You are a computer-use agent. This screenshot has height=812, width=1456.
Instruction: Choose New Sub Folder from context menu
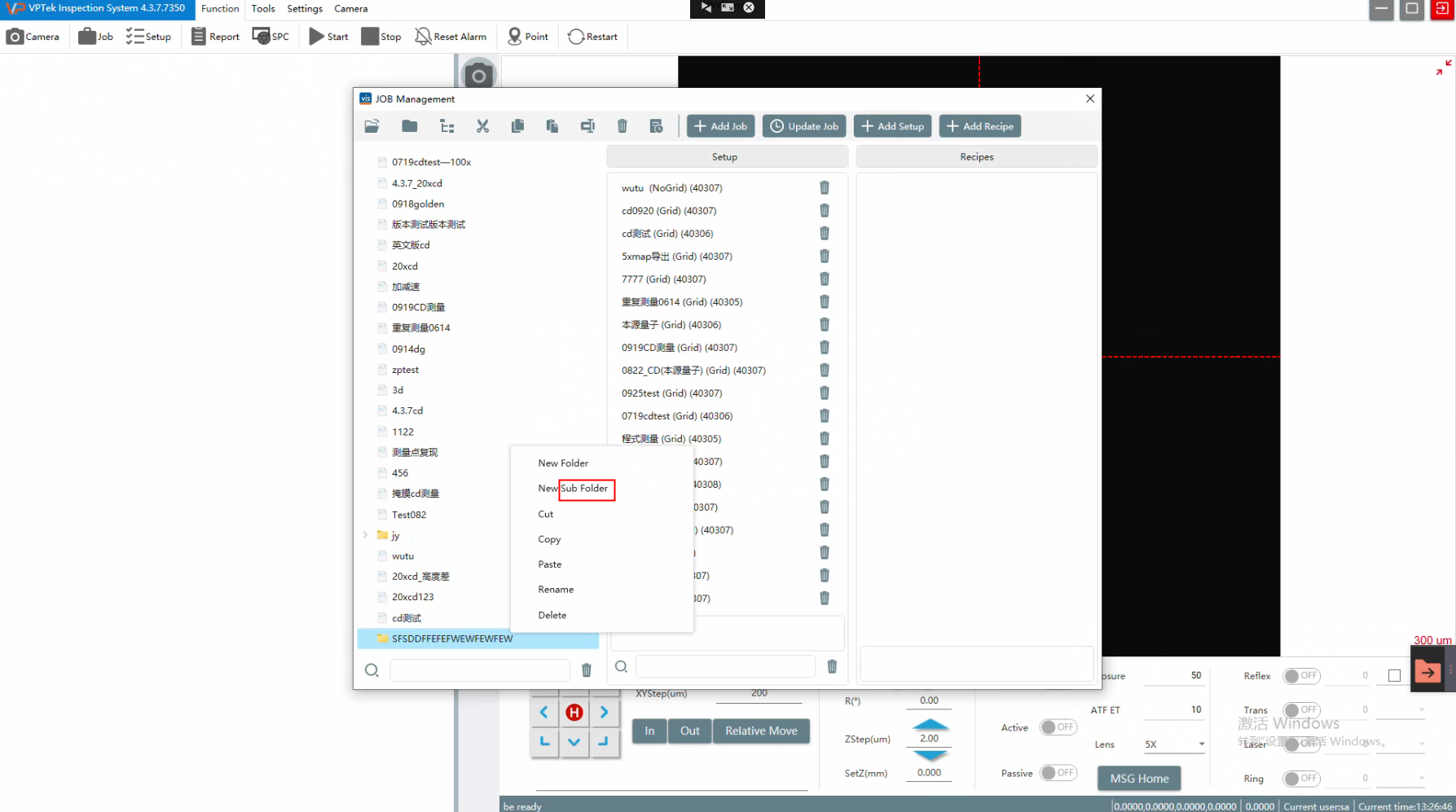click(x=573, y=489)
